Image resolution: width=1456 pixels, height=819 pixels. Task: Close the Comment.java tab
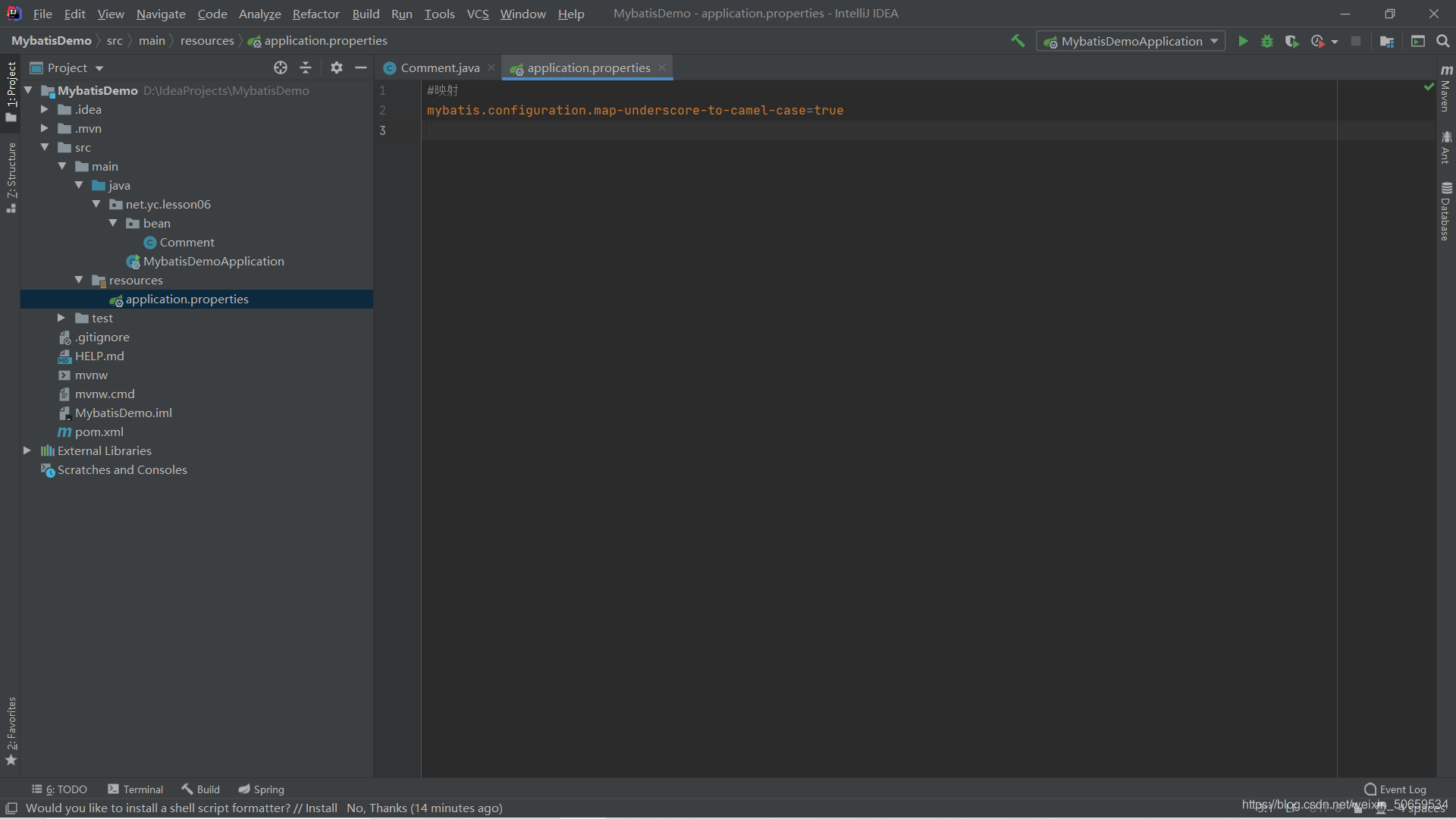(x=491, y=67)
